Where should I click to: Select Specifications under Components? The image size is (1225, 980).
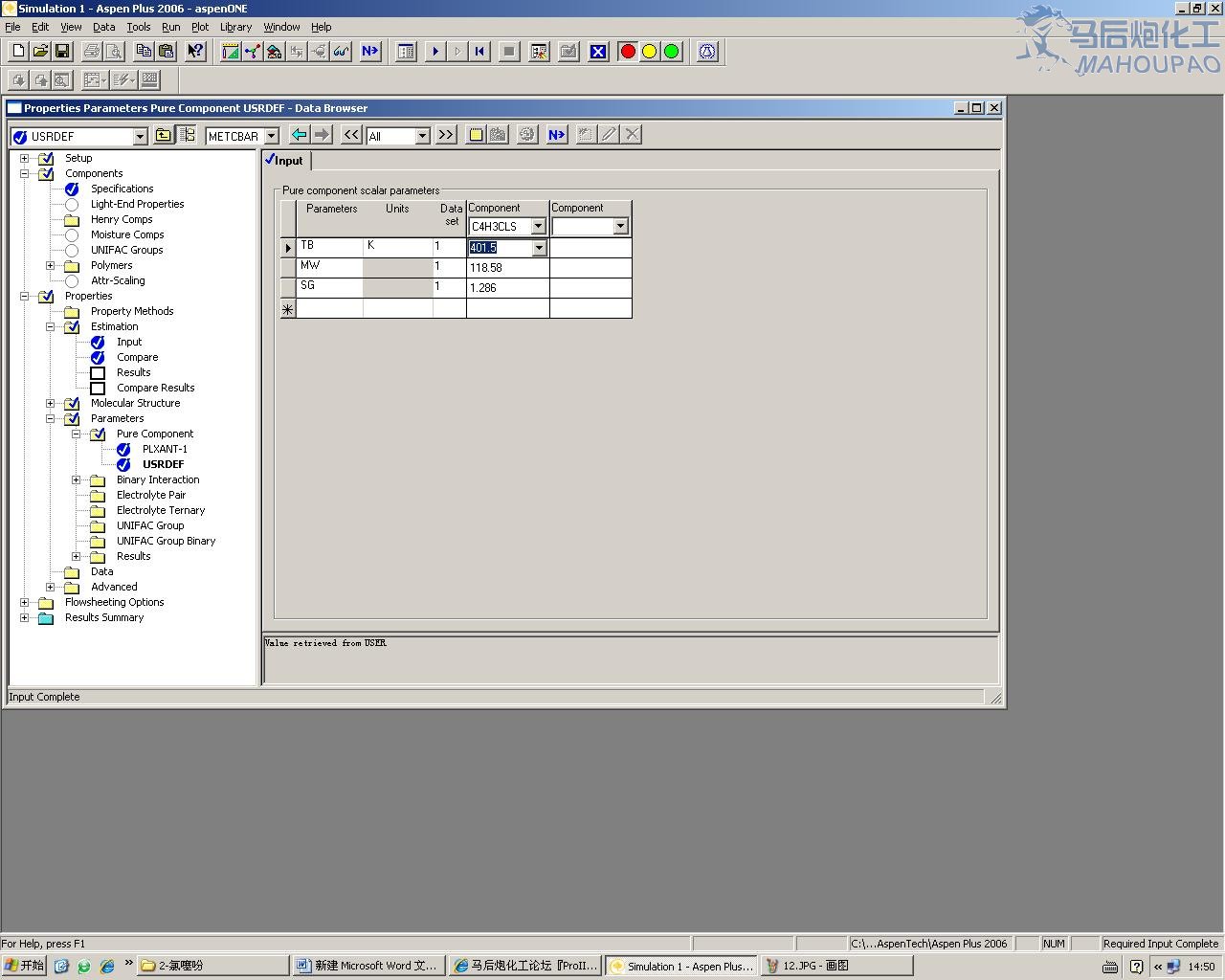[x=122, y=189]
